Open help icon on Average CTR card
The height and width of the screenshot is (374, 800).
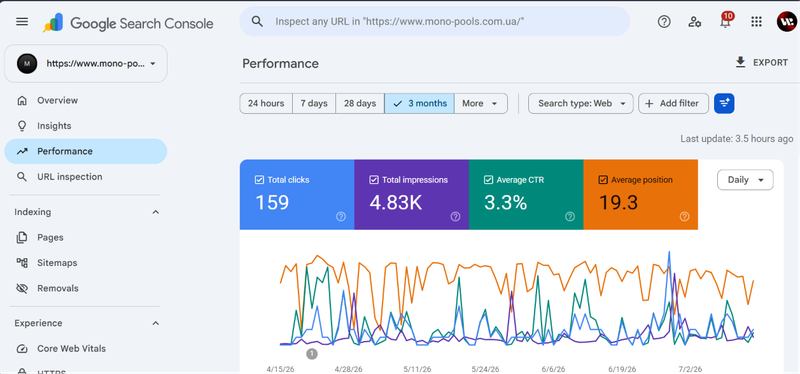(x=570, y=217)
